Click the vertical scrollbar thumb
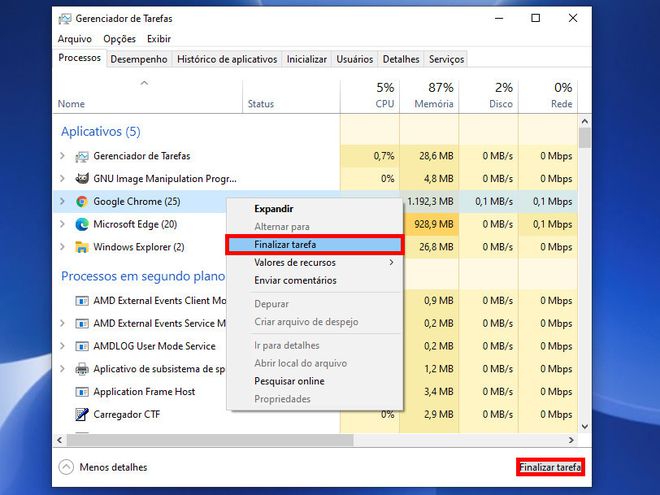 (585, 138)
